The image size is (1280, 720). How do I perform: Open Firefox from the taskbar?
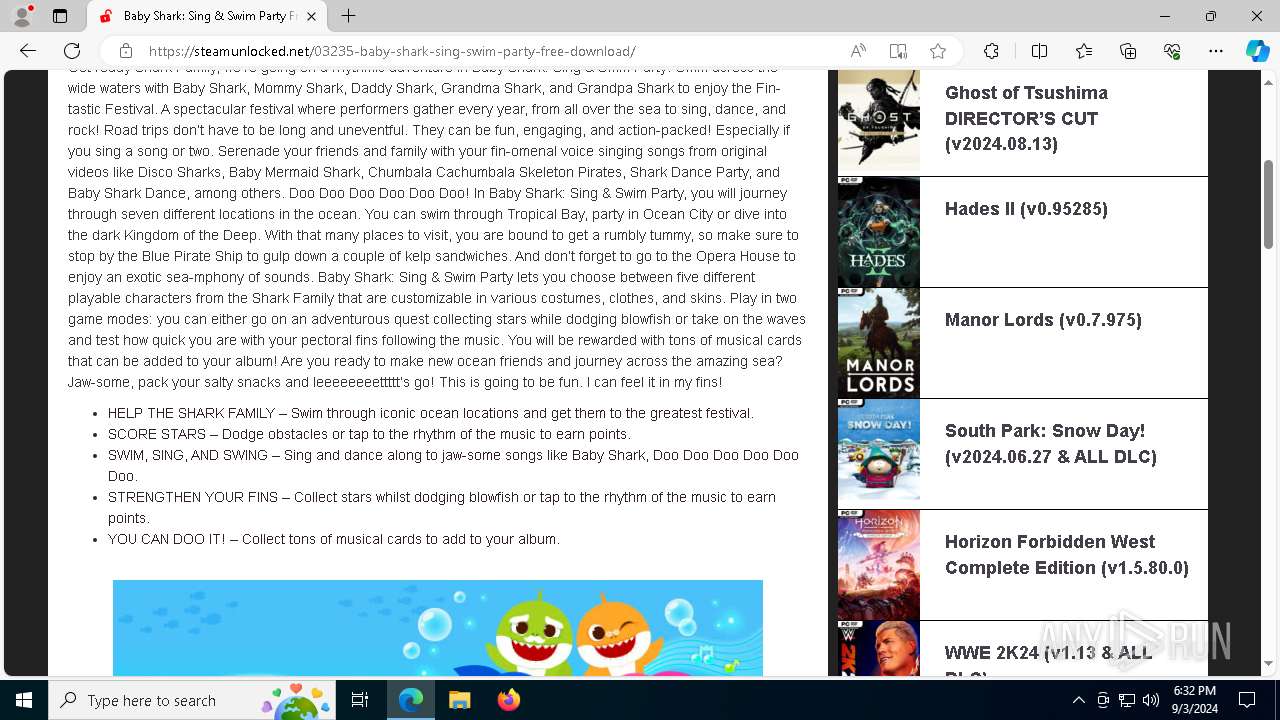point(508,700)
